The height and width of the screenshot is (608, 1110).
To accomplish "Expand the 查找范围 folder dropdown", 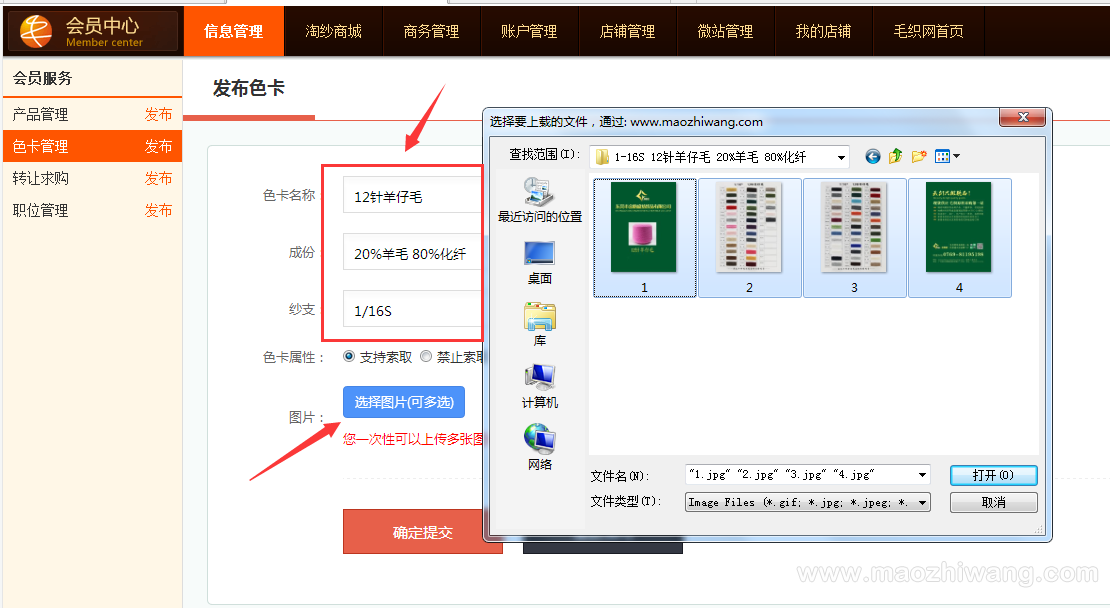I will (840, 157).
